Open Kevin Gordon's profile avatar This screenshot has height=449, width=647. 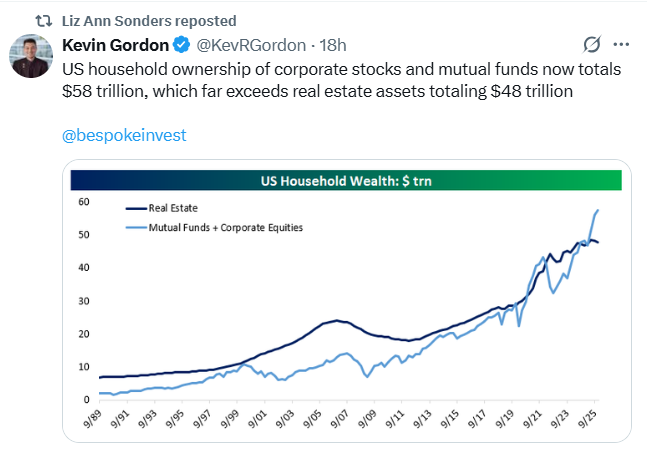[x=31, y=56]
